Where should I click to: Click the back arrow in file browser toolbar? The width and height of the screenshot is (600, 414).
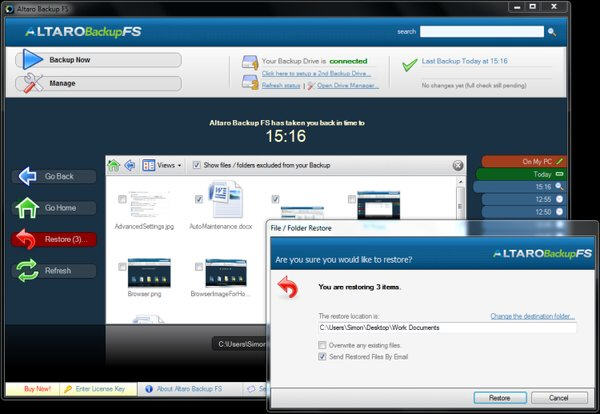pos(130,165)
